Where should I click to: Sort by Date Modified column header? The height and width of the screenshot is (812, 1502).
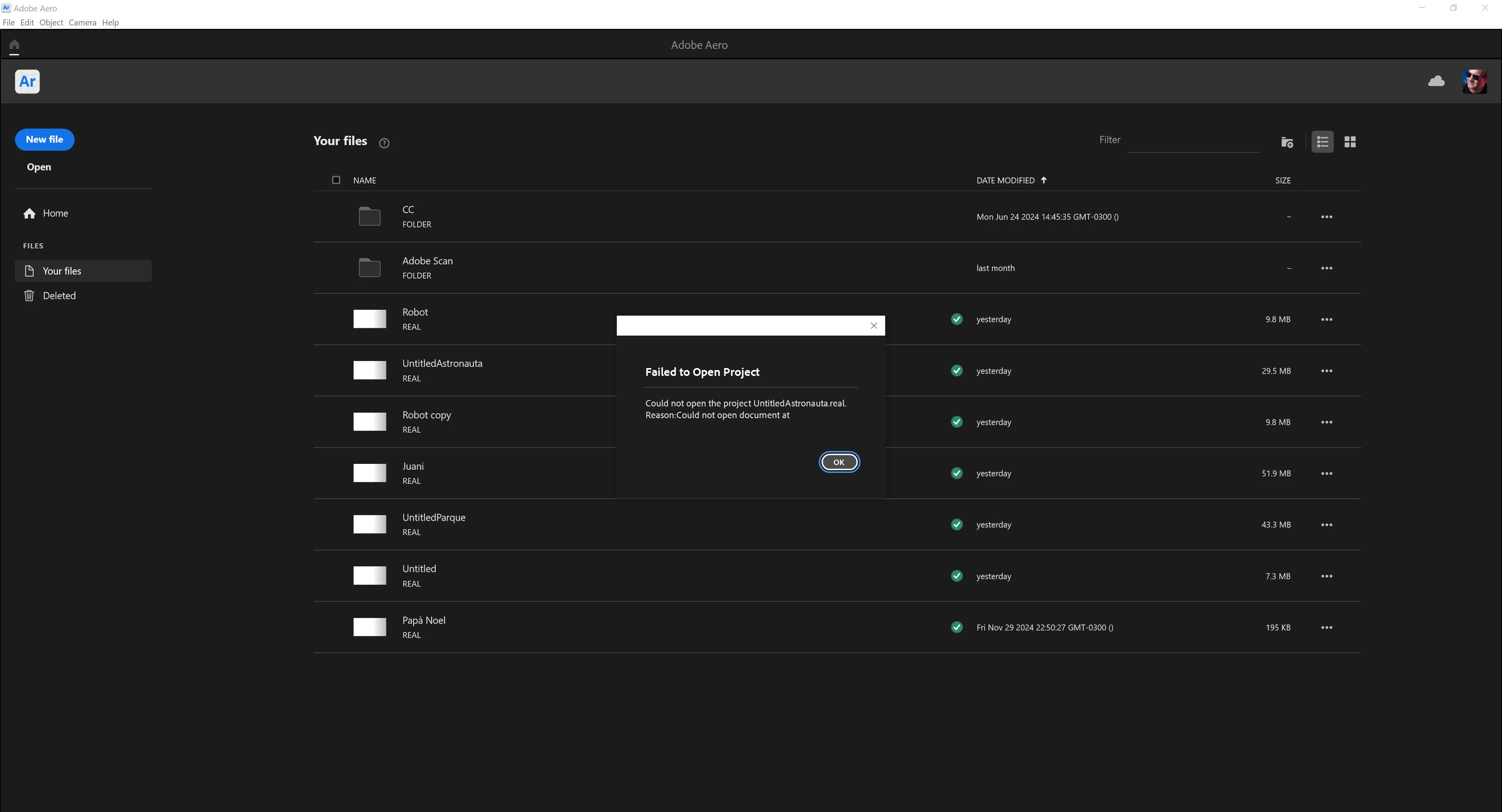1006,181
